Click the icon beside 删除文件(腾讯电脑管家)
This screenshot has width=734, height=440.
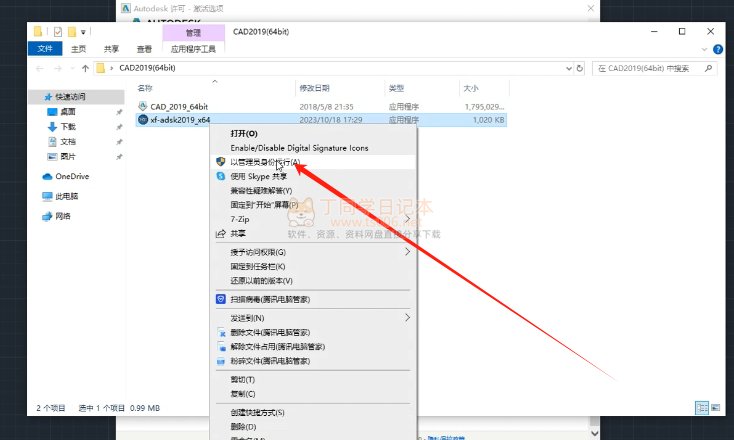pos(221,332)
